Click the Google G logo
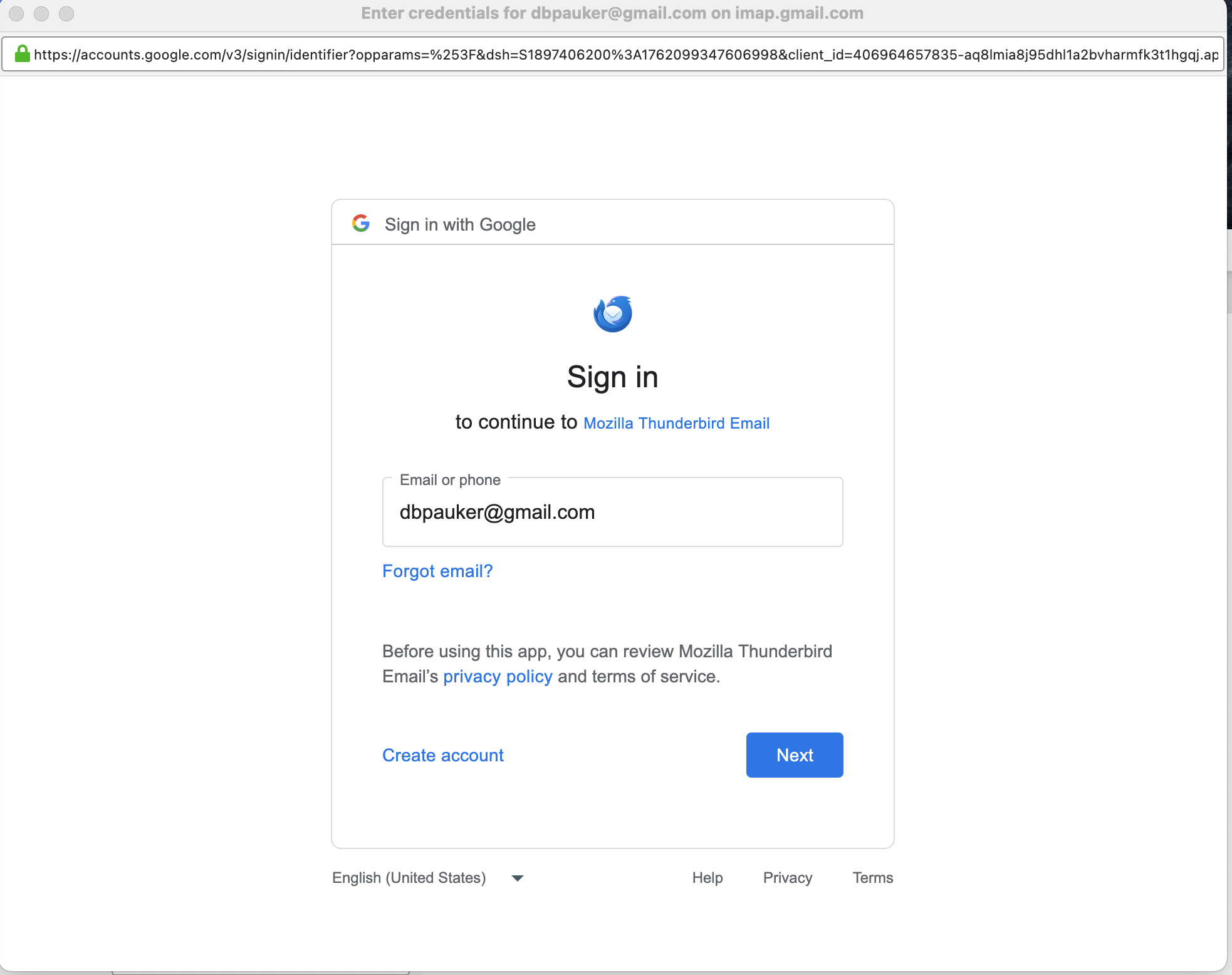1232x975 pixels. pyautogui.click(x=361, y=223)
